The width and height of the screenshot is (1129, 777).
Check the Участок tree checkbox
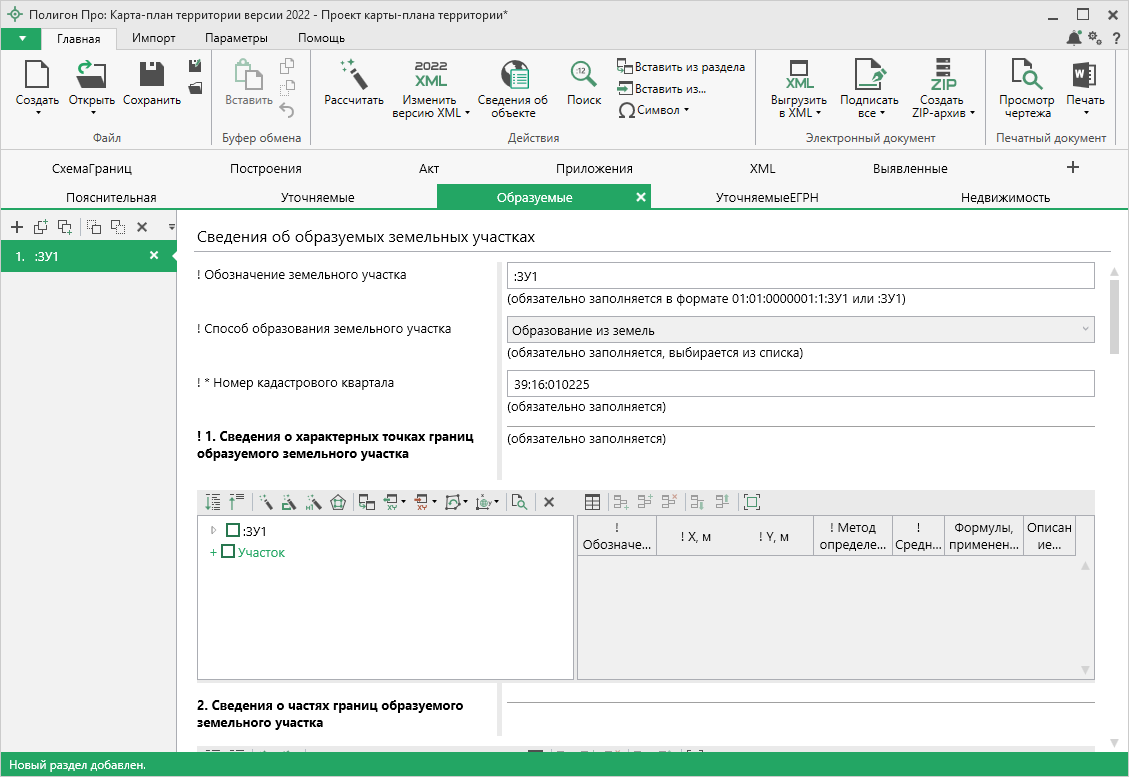pos(227,552)
